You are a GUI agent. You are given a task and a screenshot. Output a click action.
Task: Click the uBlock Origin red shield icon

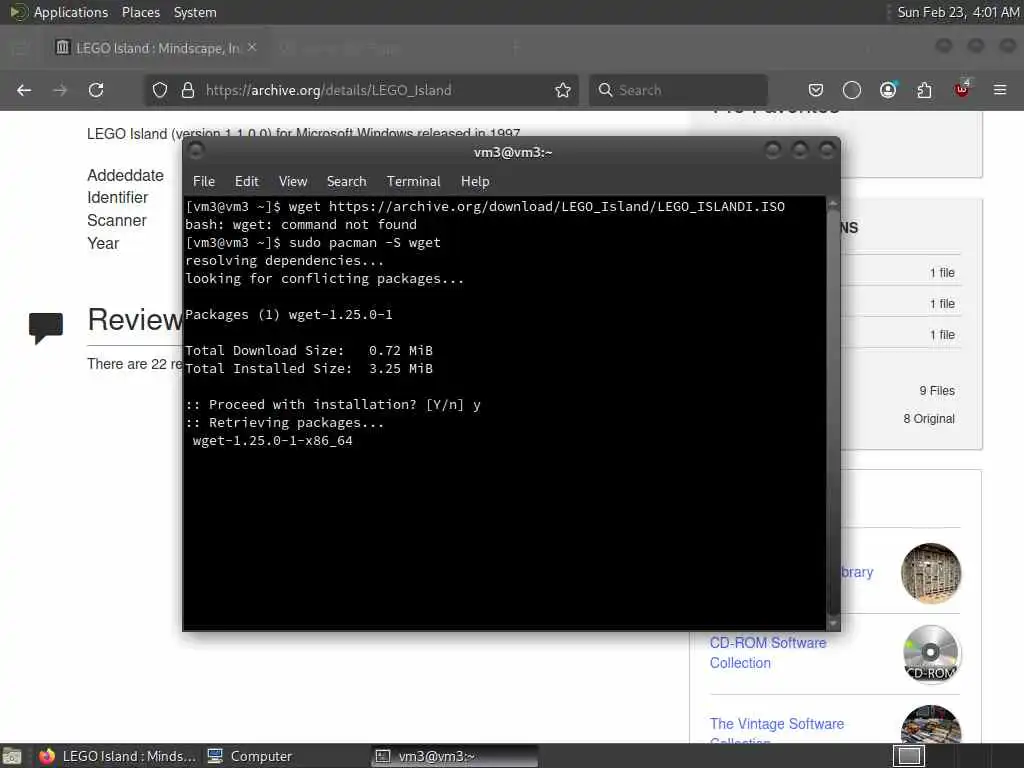962,89
